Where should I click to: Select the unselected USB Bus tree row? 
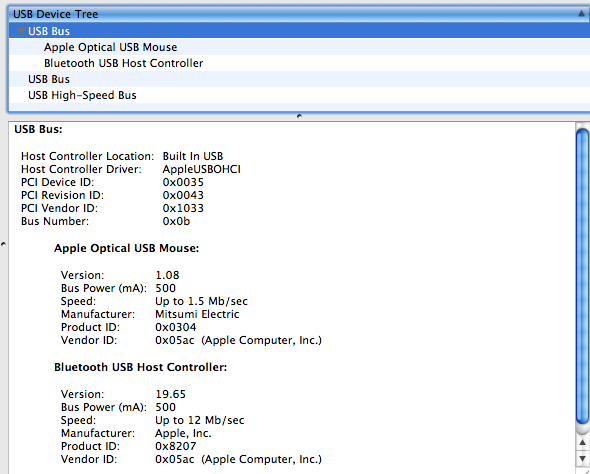click(299, 79)
